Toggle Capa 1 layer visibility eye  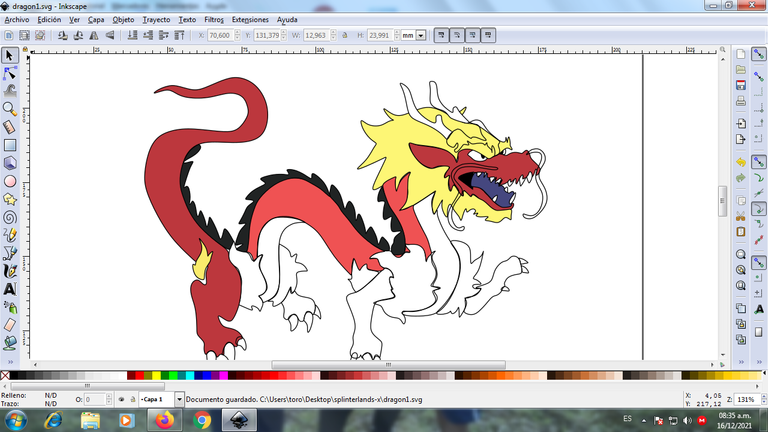click(121, 400)
